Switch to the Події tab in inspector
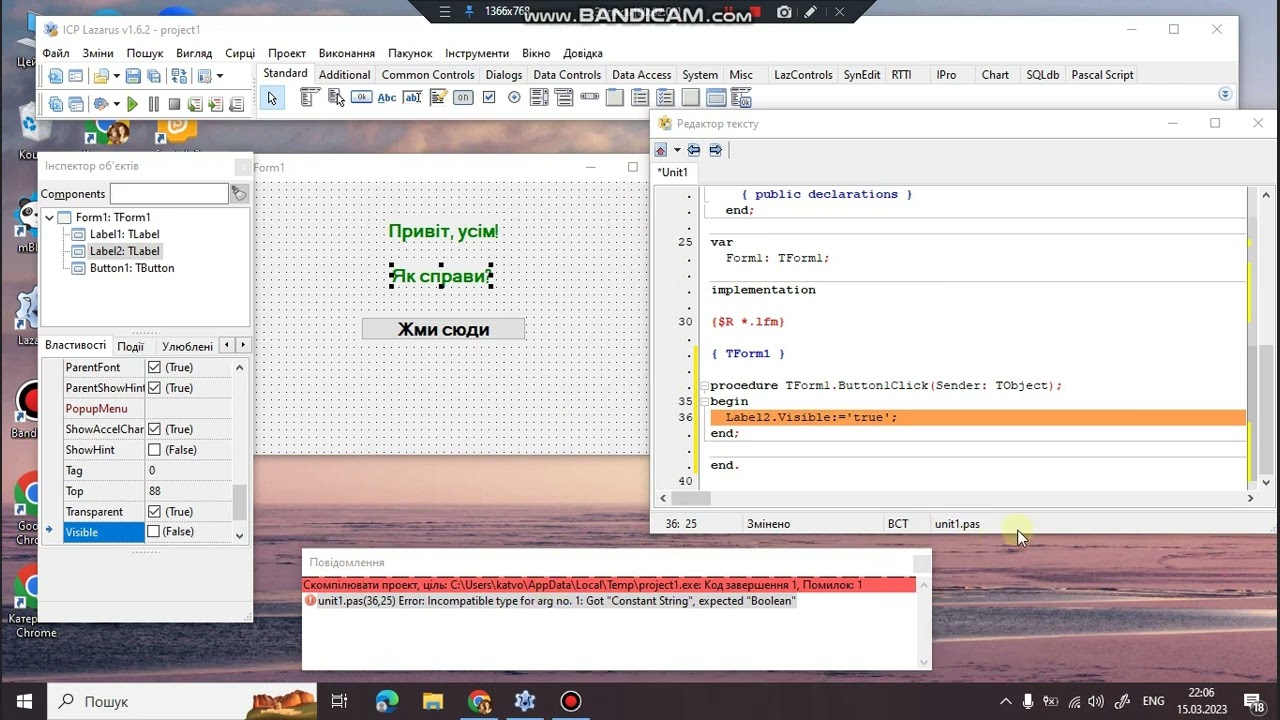1280x720 pixels. coord(130,346)
